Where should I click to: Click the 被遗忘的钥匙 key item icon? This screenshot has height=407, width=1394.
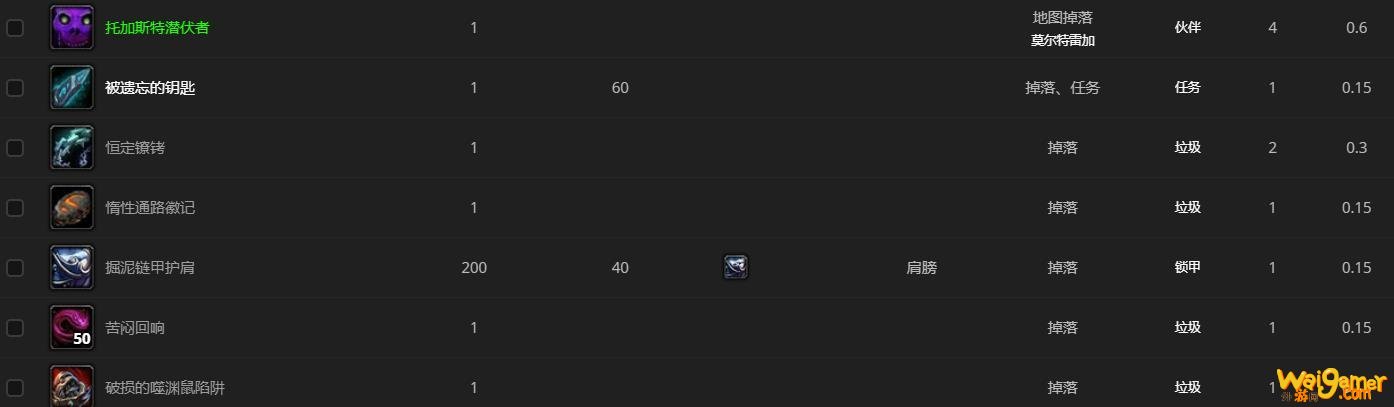[x=72, y=88]
